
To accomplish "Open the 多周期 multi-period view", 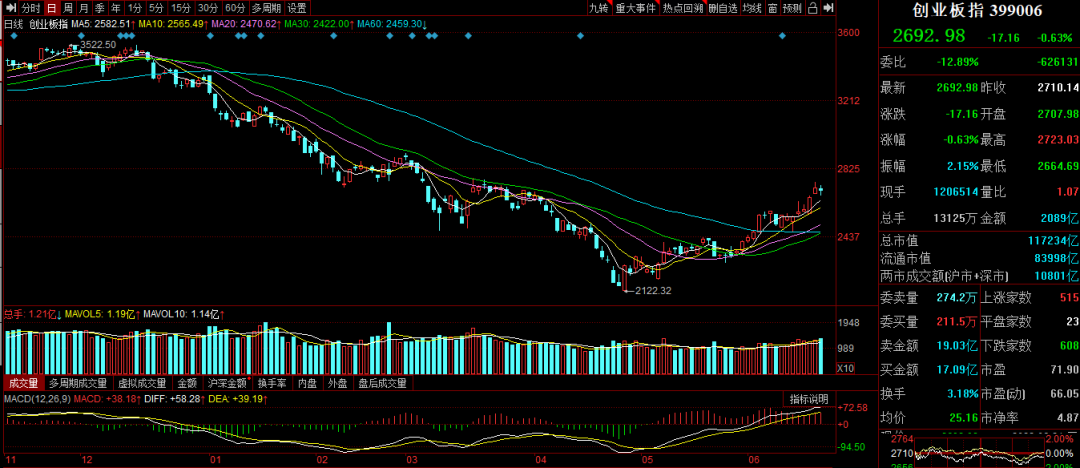I will pyautogui.click(x=266, y=8).
